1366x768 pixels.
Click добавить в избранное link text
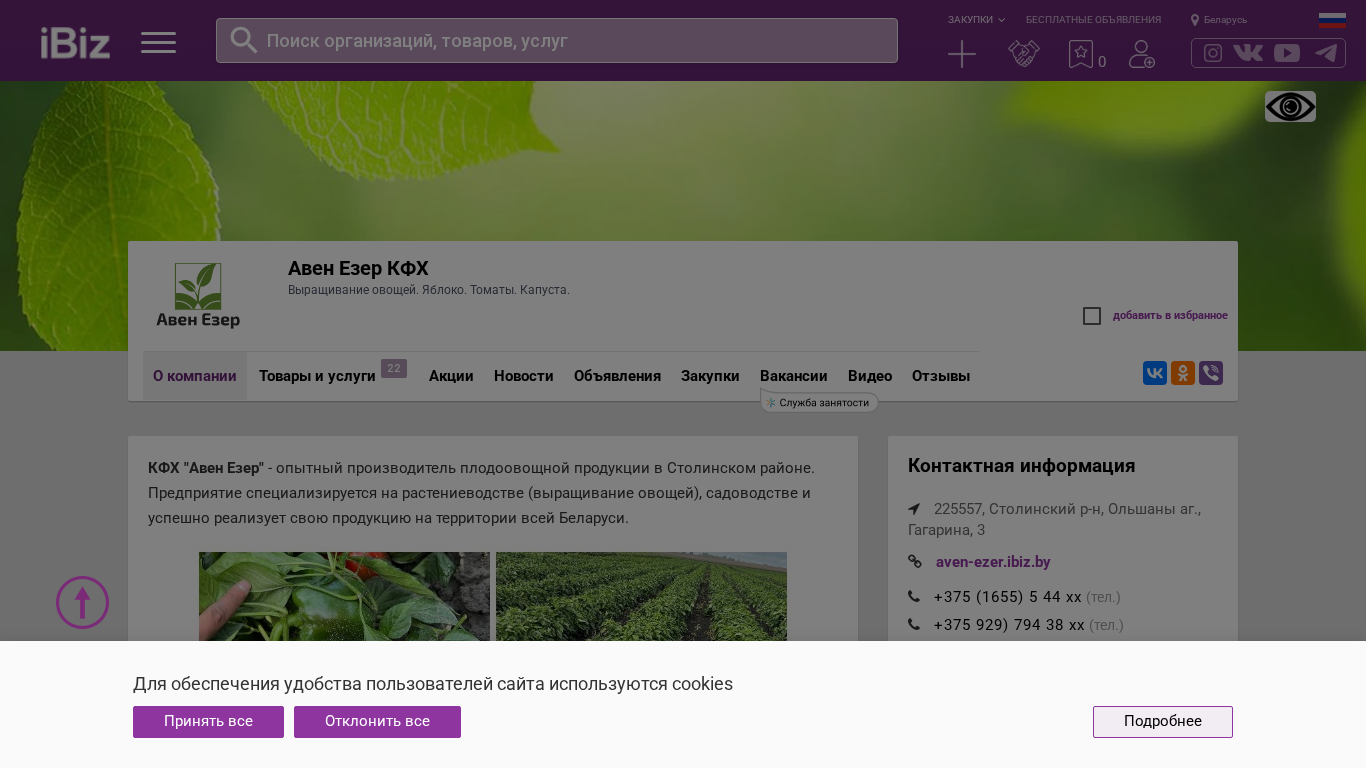(x=1170, y=316)
